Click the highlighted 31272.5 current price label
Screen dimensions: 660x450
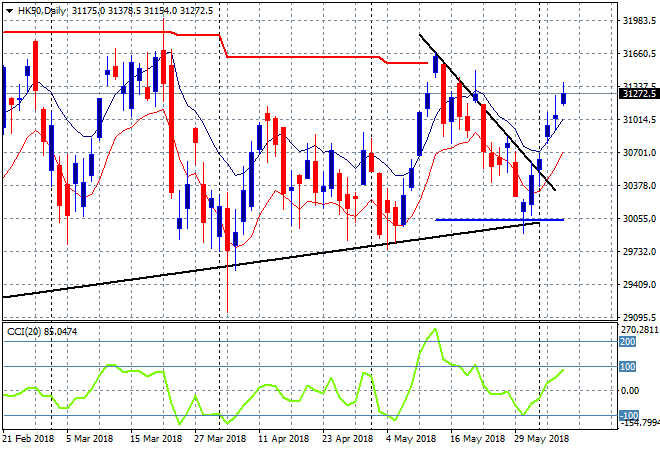click(639, 94)
